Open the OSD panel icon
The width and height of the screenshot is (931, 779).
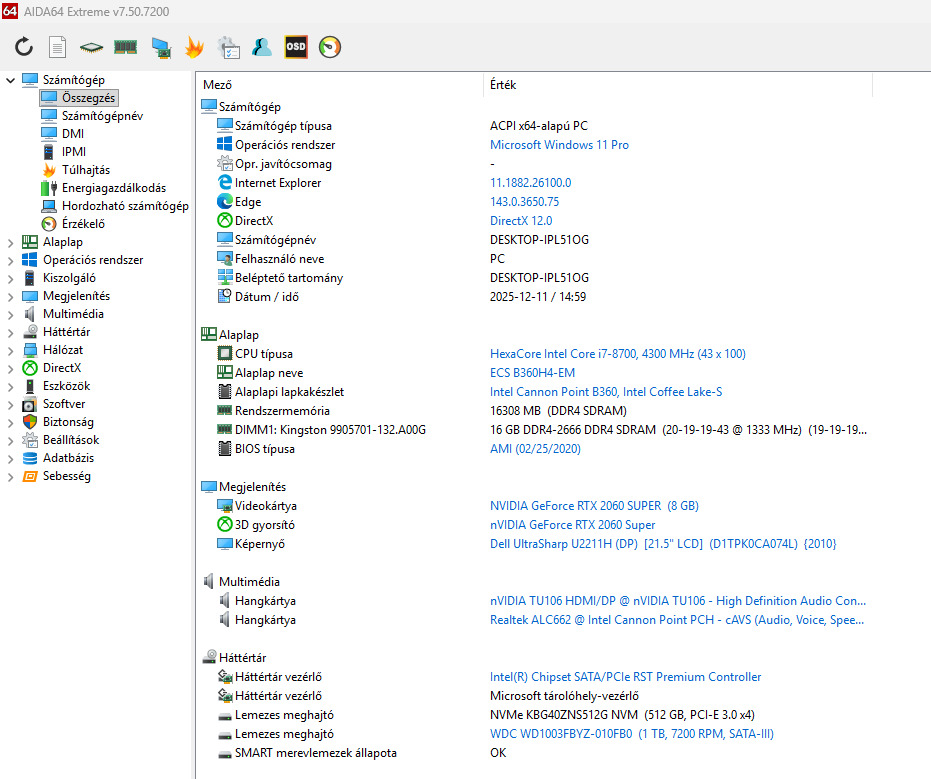[296, 47]
